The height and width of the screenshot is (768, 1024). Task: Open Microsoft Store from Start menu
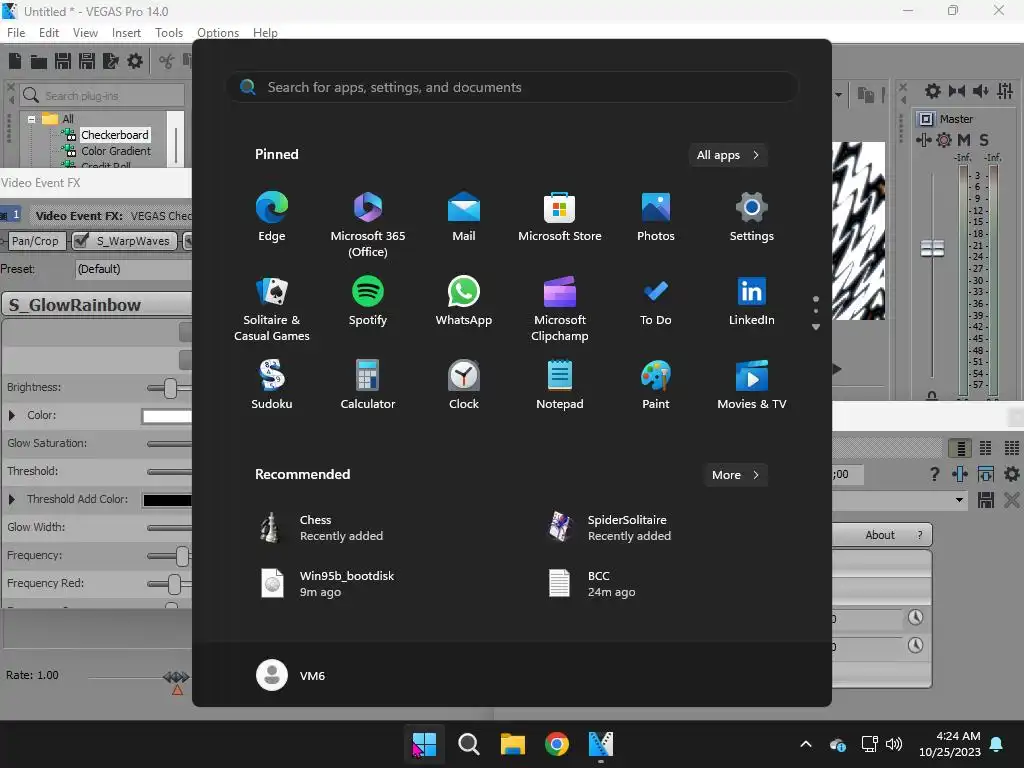(560, 217)
